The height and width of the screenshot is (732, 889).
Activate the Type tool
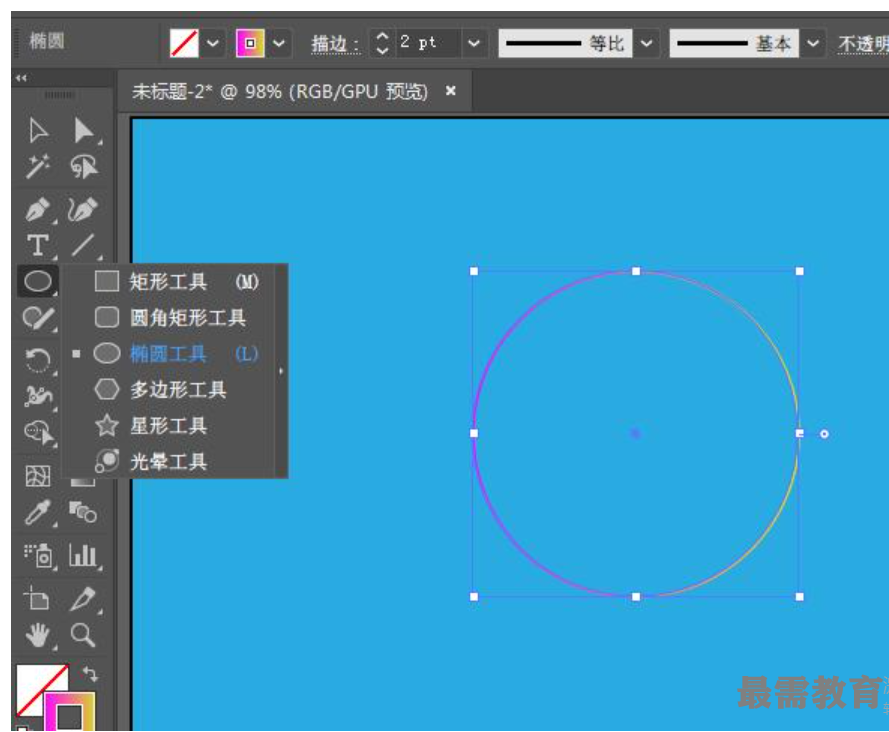[38, 246]
